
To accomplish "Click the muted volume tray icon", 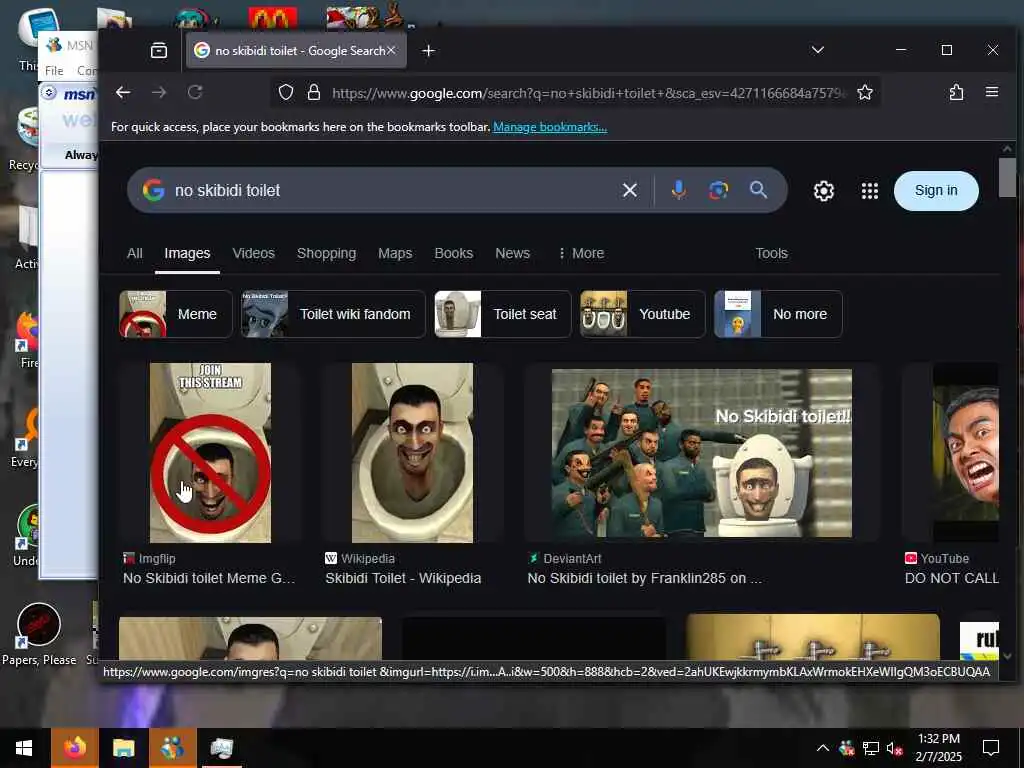I will [x=894, y=748].
